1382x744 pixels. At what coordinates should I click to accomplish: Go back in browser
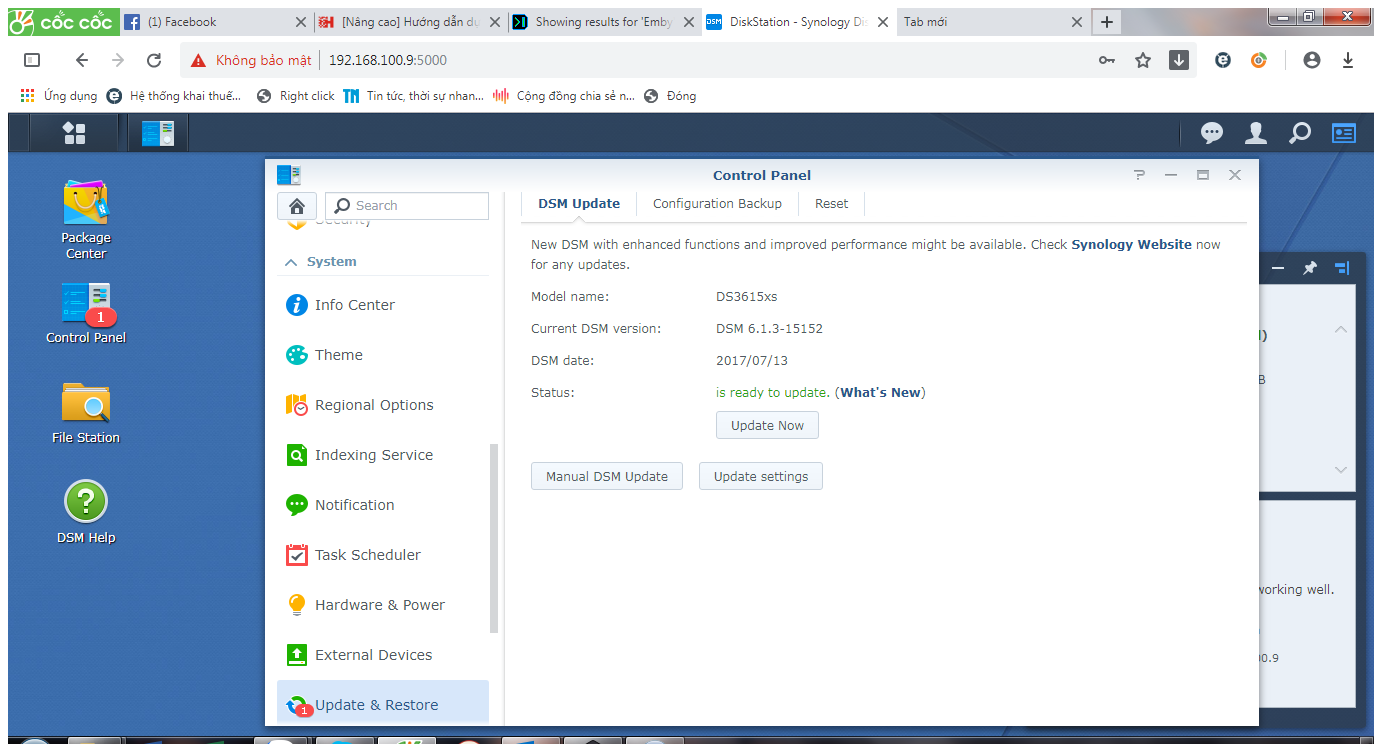tap(82, 60)
